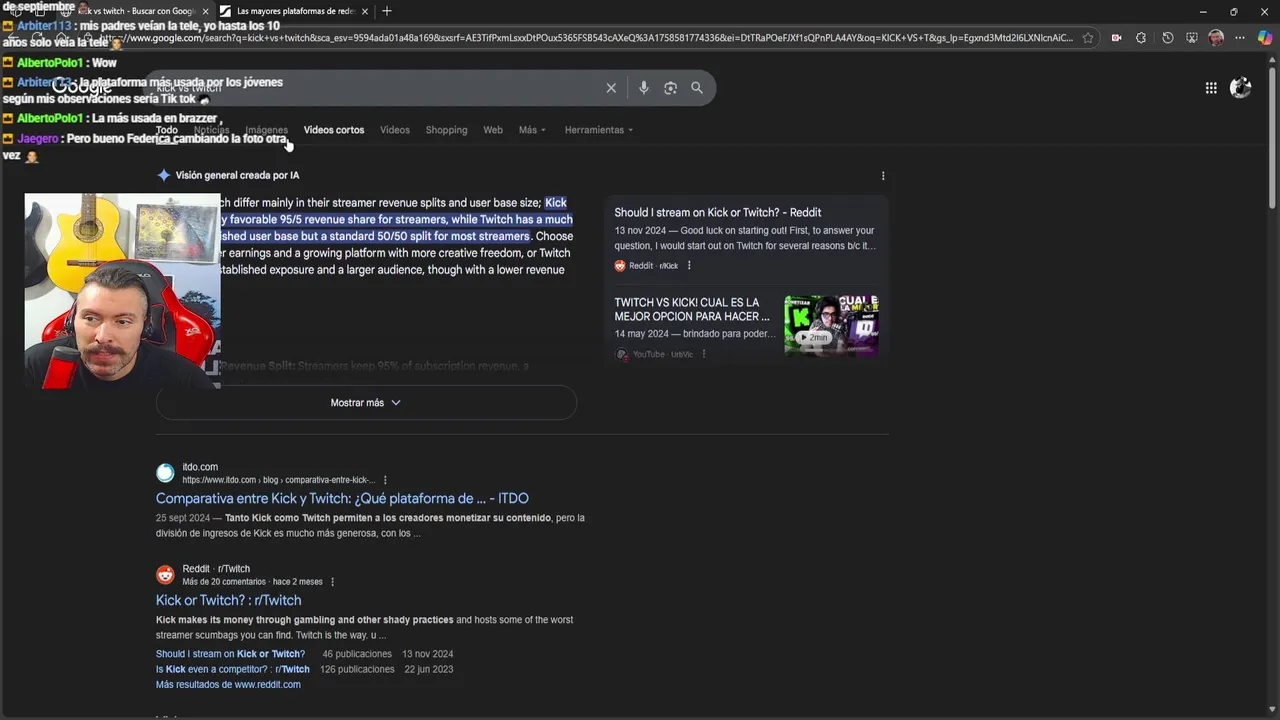This screenshot has width=1280, height=720.
Task: Open AI overview three-dot options
Action: pyautogui.click(x=883, y=176)
